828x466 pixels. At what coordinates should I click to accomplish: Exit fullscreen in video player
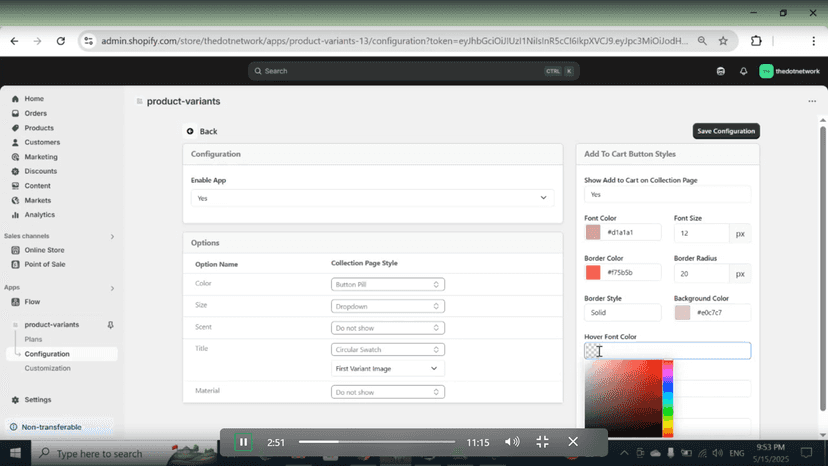[542, 442]
